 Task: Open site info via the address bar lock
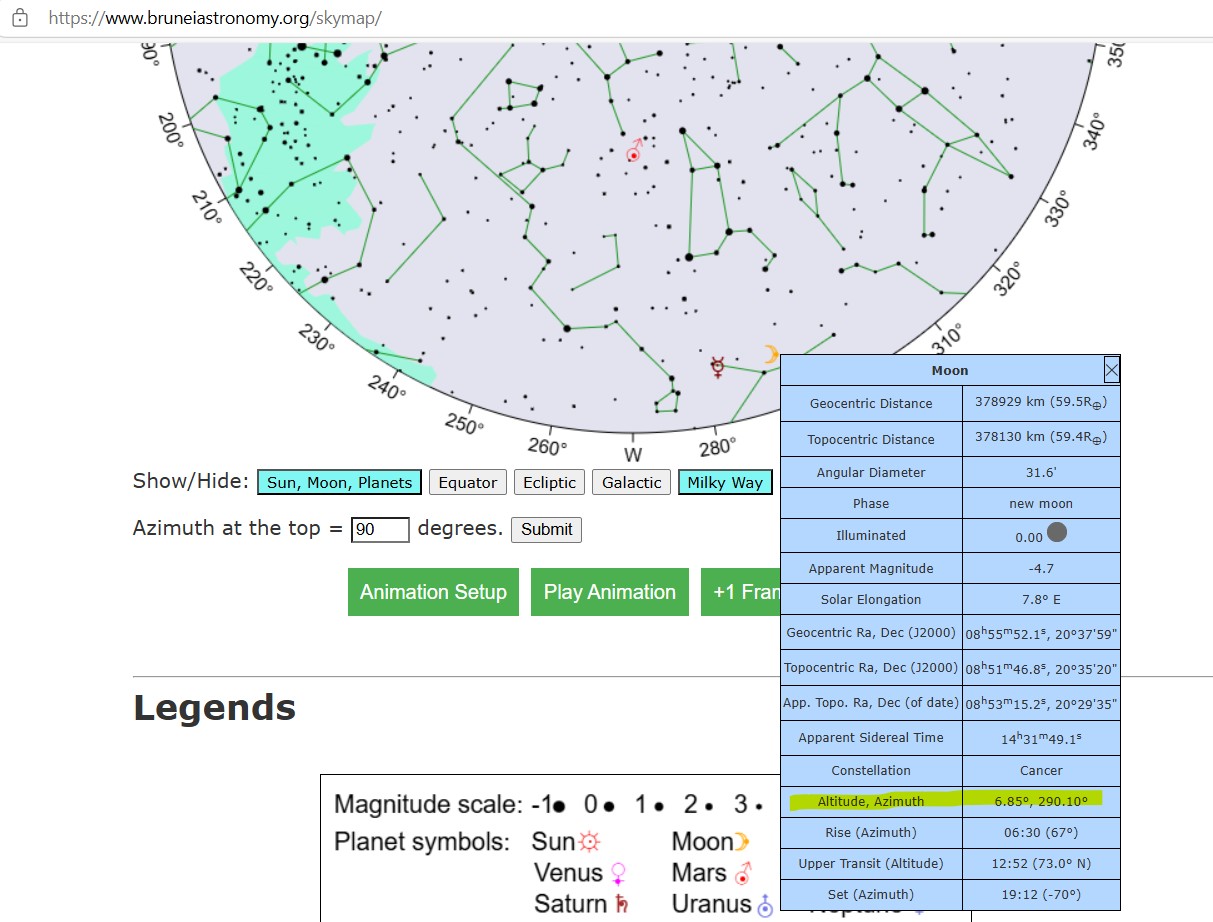click(20, 18)
